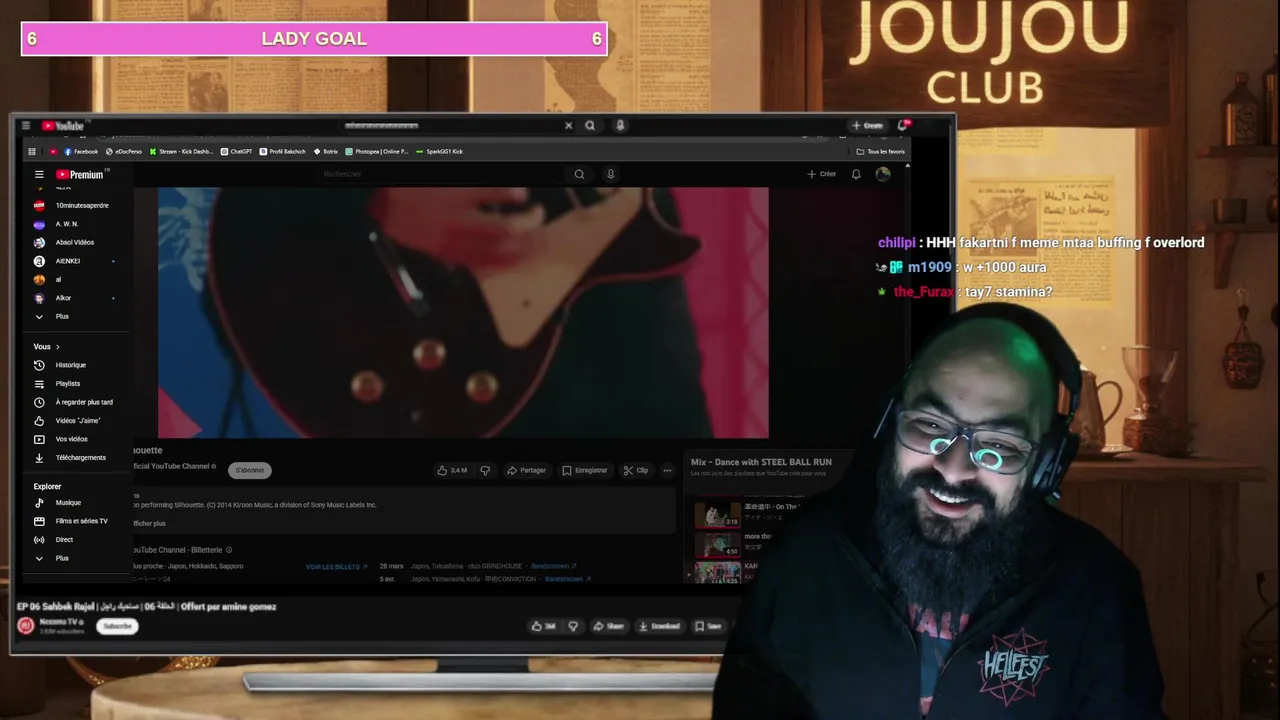Open the three-dot more actions menu
Image resolution: width=1280 pixels, height=720 pixels.
667,470
